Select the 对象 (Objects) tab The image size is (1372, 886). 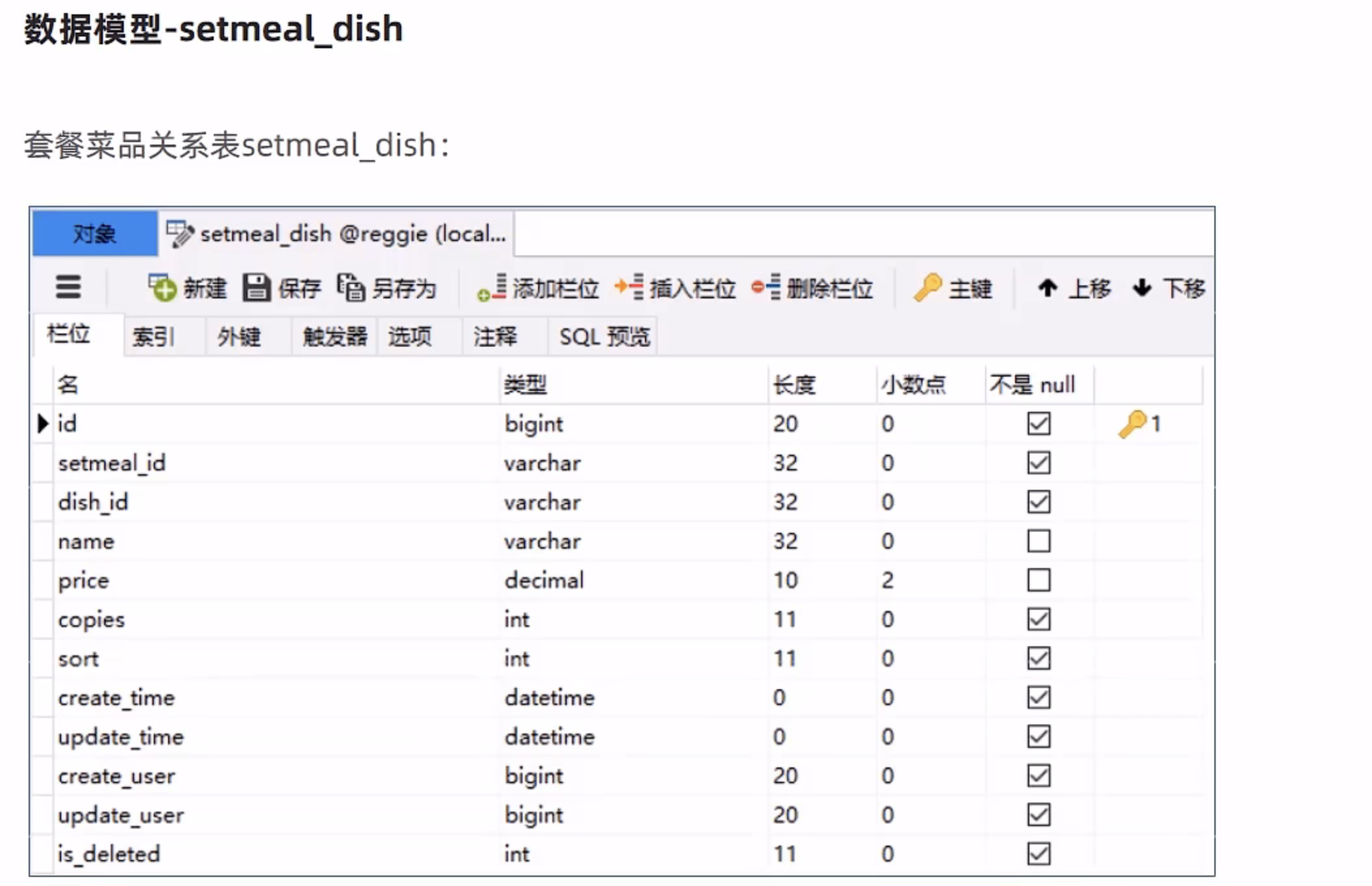(x=94, y=233)
